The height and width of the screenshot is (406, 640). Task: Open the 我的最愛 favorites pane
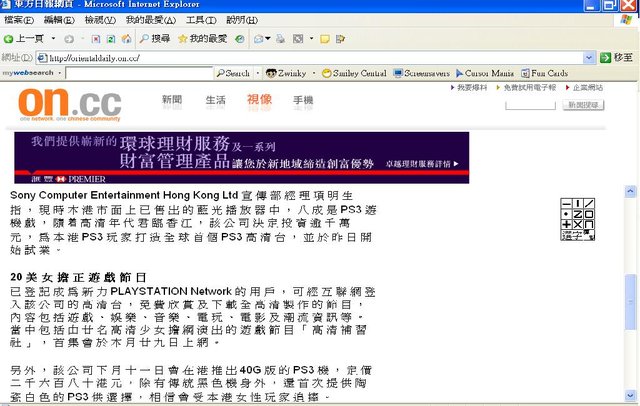[x=203, y=39]
